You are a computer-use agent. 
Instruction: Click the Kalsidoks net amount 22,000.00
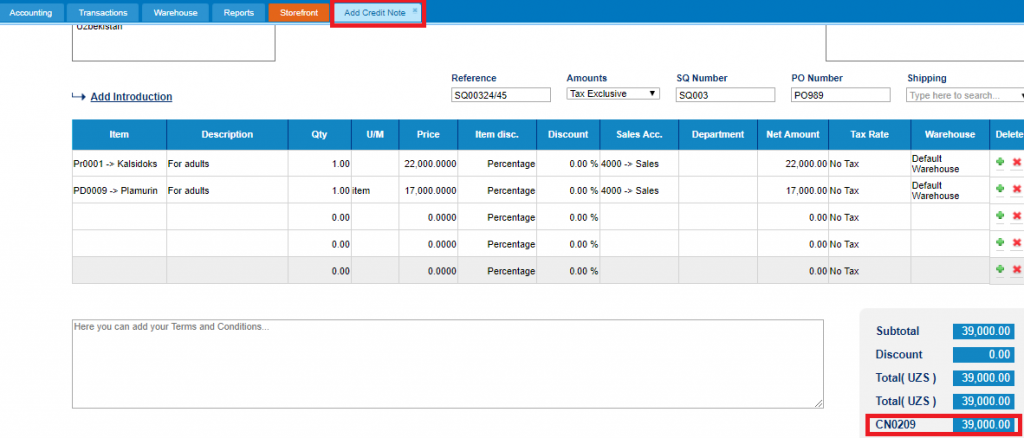(x=793, y=164)
